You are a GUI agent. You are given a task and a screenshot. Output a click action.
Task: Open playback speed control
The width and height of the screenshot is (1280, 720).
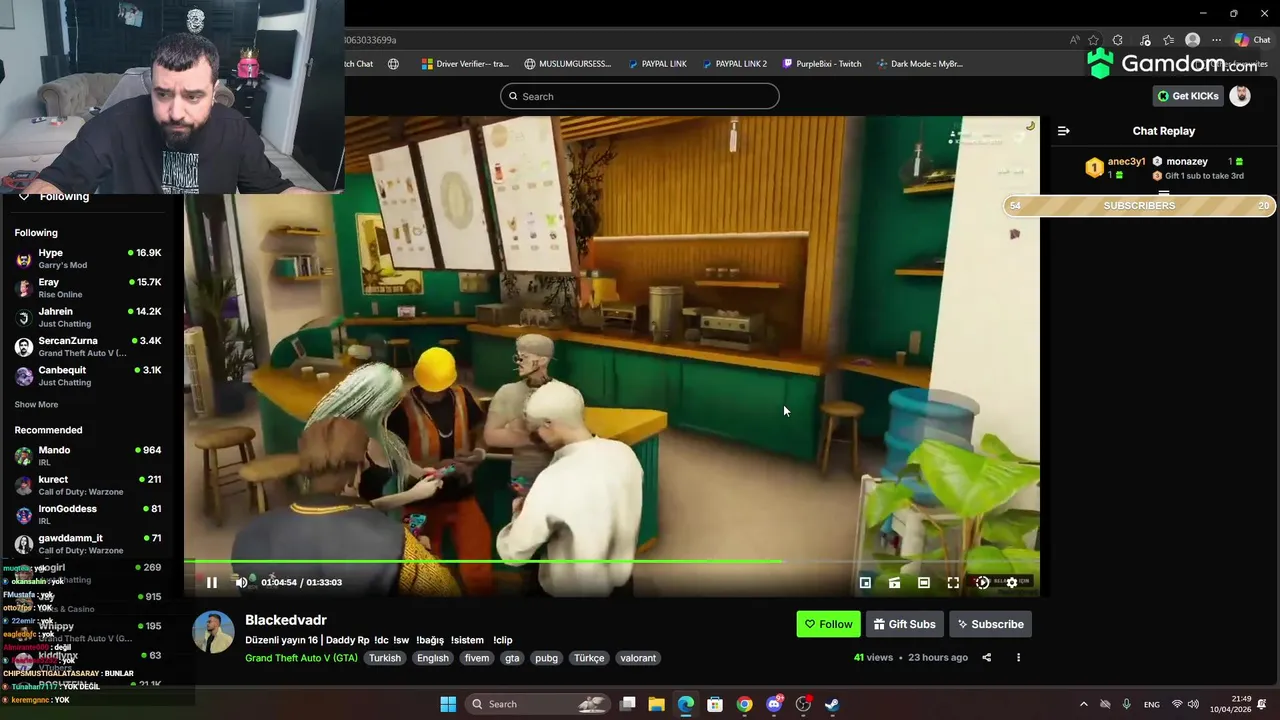(x=982, y=582)
